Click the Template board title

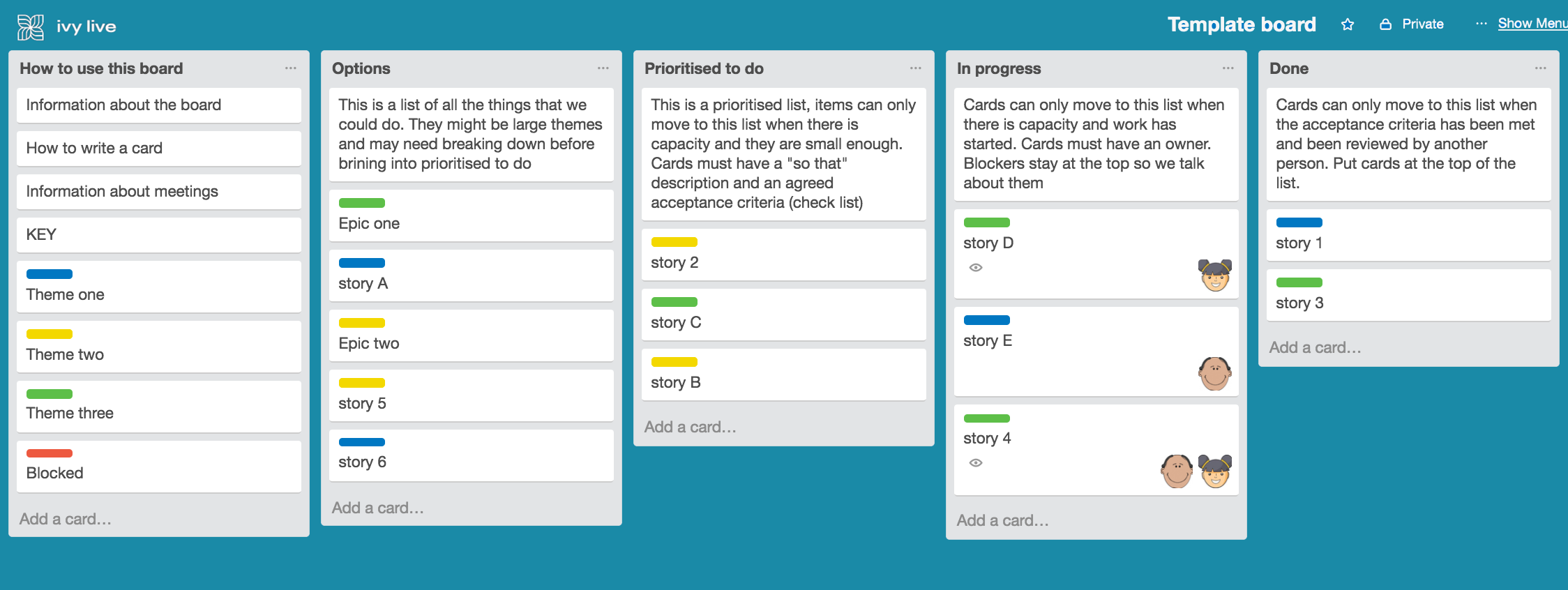tap(1242, 25)
